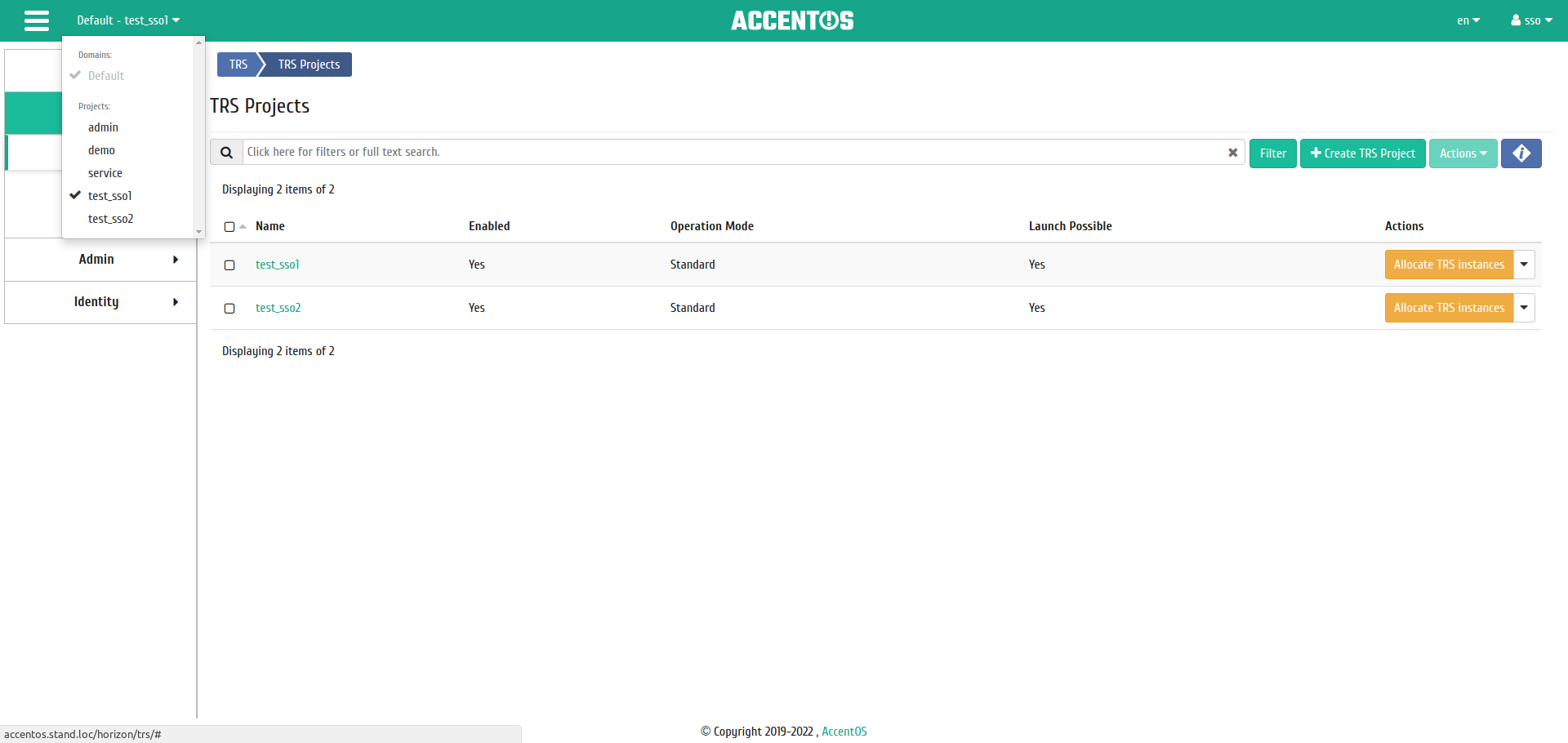This screenshot has height=743, width=1568.
Task: Allocate TRS instances for test_sso2
Action: (1449, 308)
